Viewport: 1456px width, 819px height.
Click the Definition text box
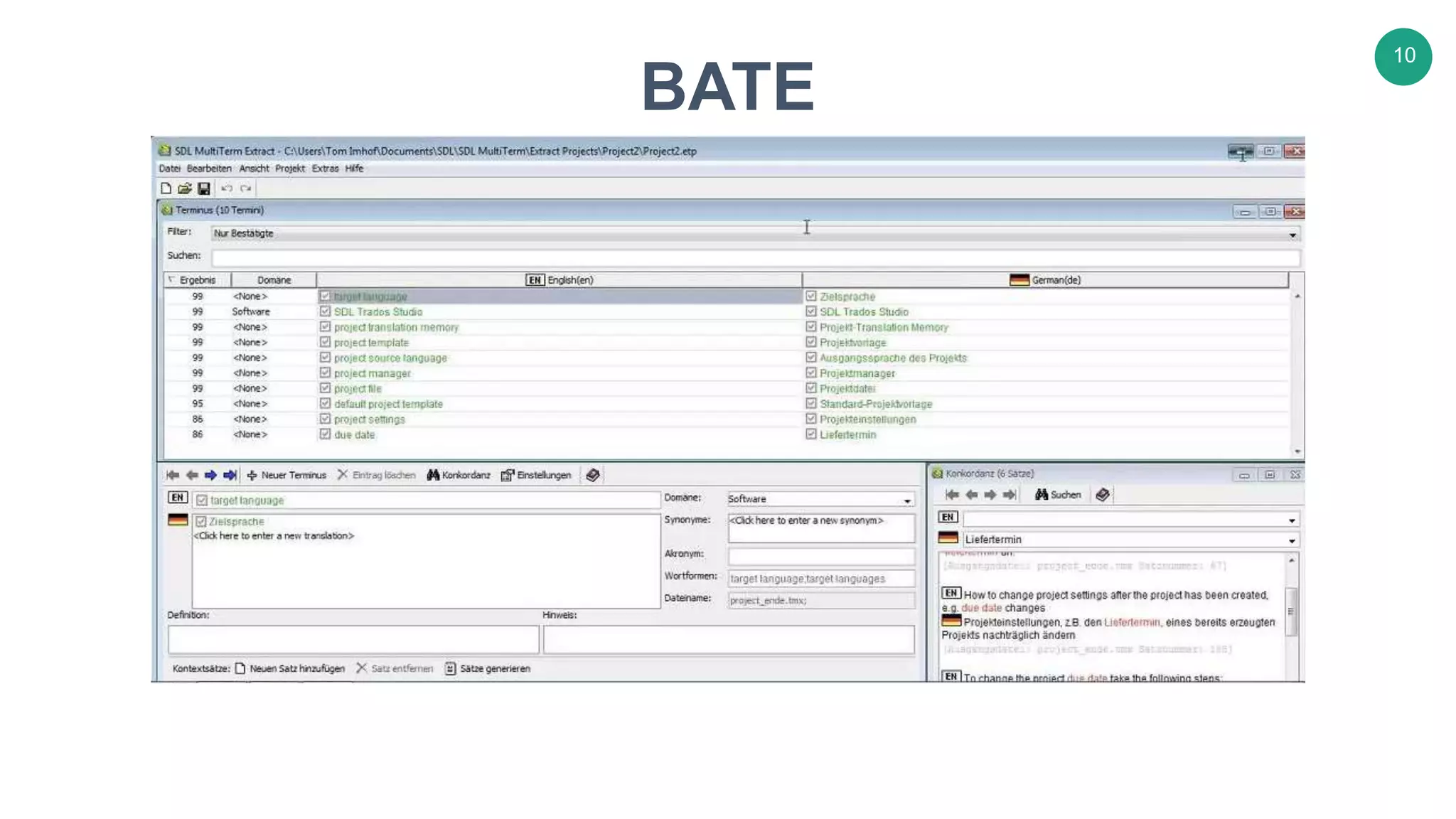[x=353, y=639]
